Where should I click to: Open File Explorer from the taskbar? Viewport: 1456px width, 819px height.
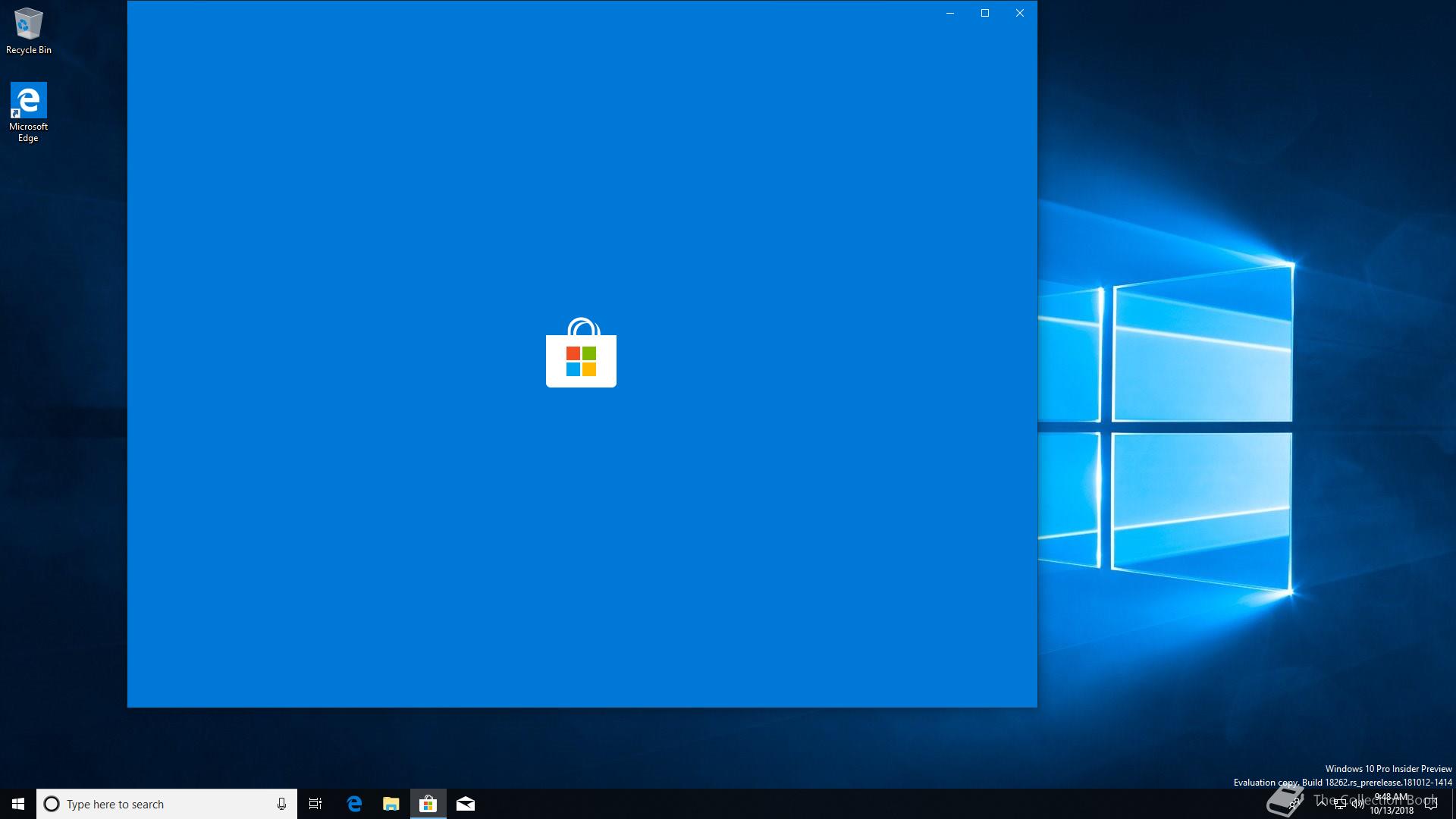[391, 804]
